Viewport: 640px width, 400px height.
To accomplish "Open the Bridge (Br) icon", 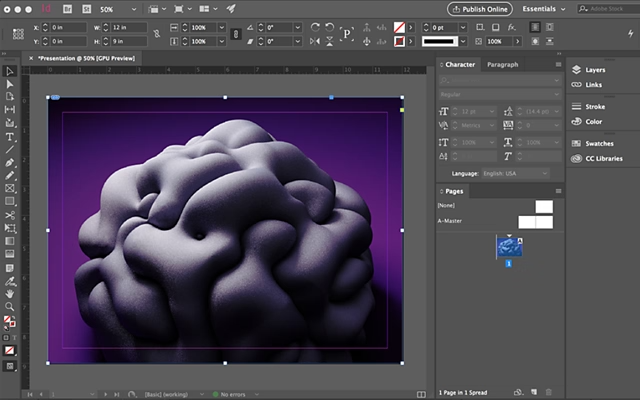I will pyautogui.click(x=65, y=8).
